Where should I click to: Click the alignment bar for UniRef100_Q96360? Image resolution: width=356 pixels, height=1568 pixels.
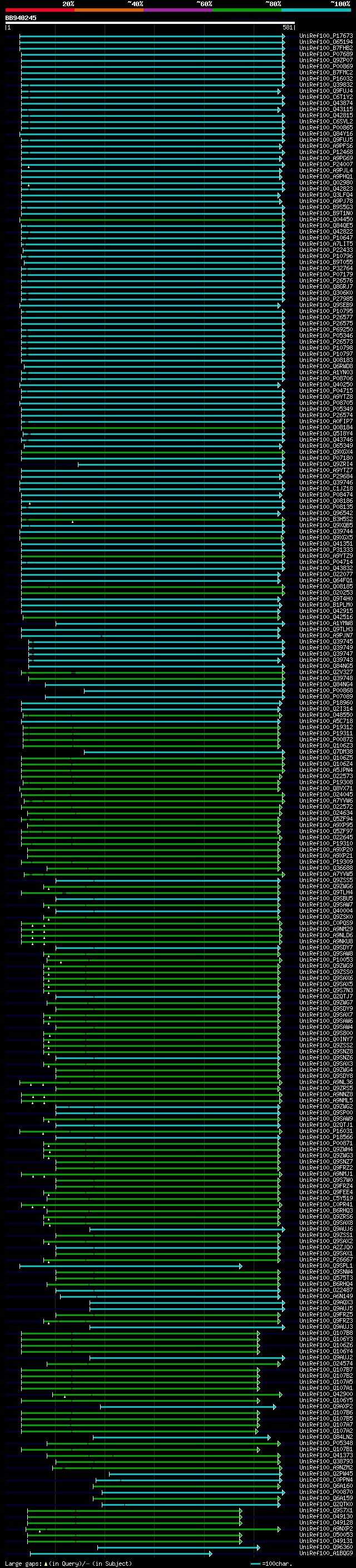coord(179,1547)
